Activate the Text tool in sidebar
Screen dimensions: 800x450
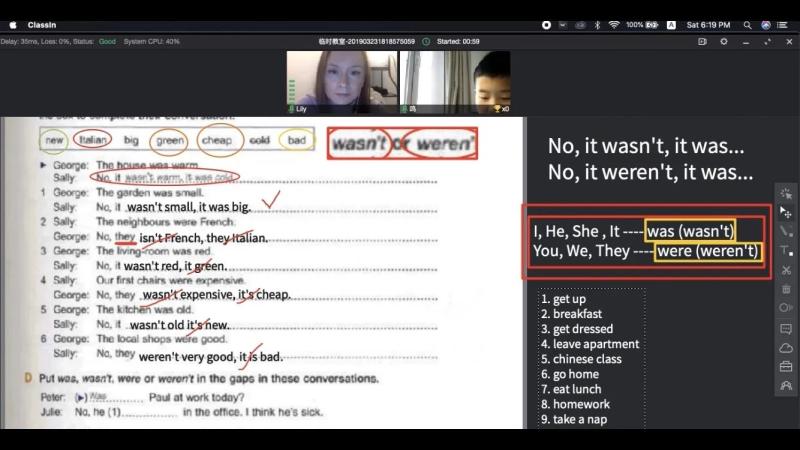pyautogui.click(x=786, y=251)
